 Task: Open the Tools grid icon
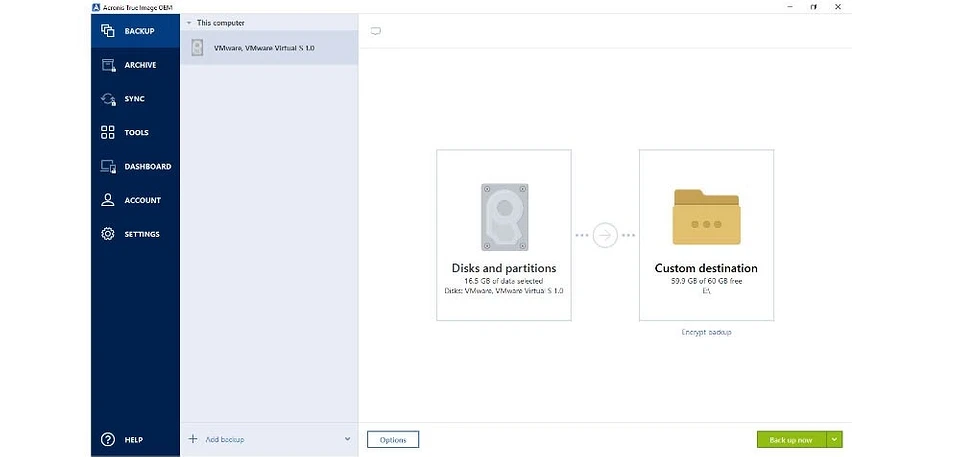click(x=108, y=132)
